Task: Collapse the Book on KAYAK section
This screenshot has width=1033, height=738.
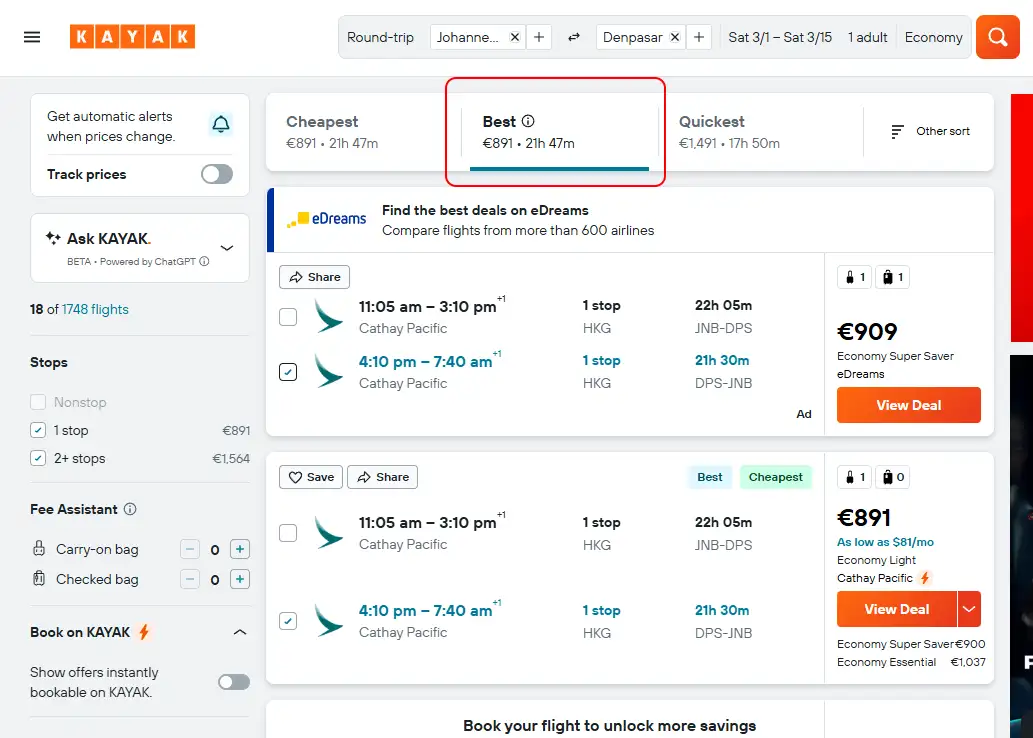Action: coord(239,632)
